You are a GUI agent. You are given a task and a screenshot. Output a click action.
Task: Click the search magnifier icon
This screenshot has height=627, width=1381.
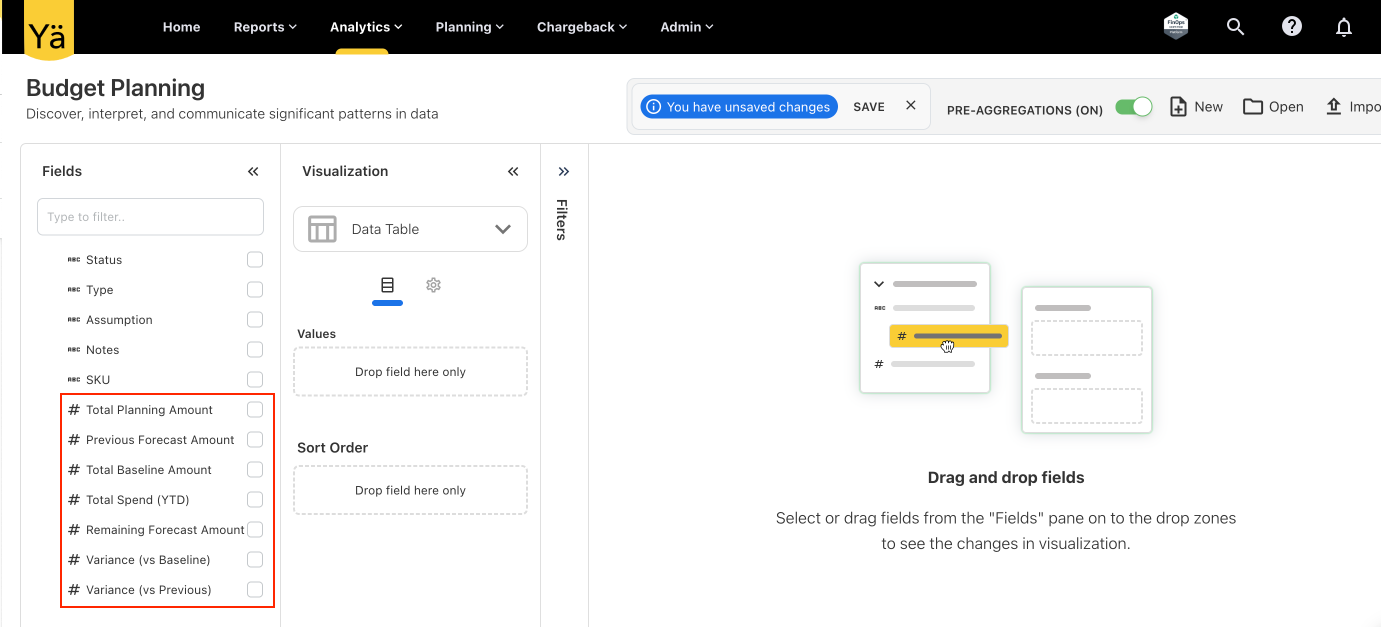click(x=1235, y=27)
